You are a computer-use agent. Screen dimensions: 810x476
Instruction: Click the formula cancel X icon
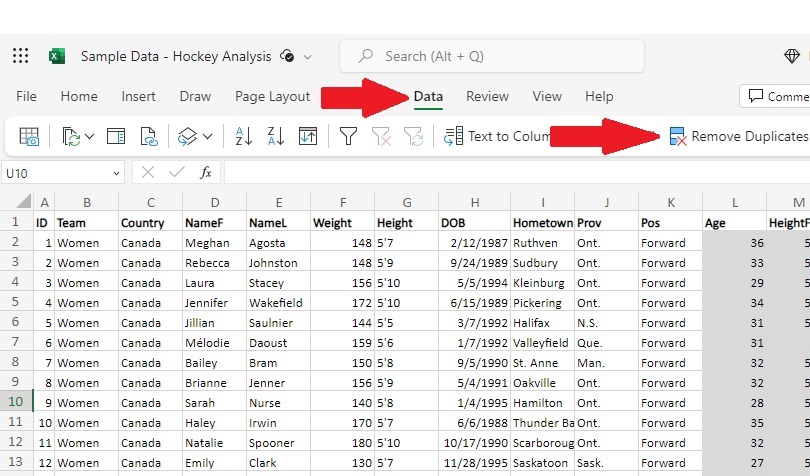(148, 173)
